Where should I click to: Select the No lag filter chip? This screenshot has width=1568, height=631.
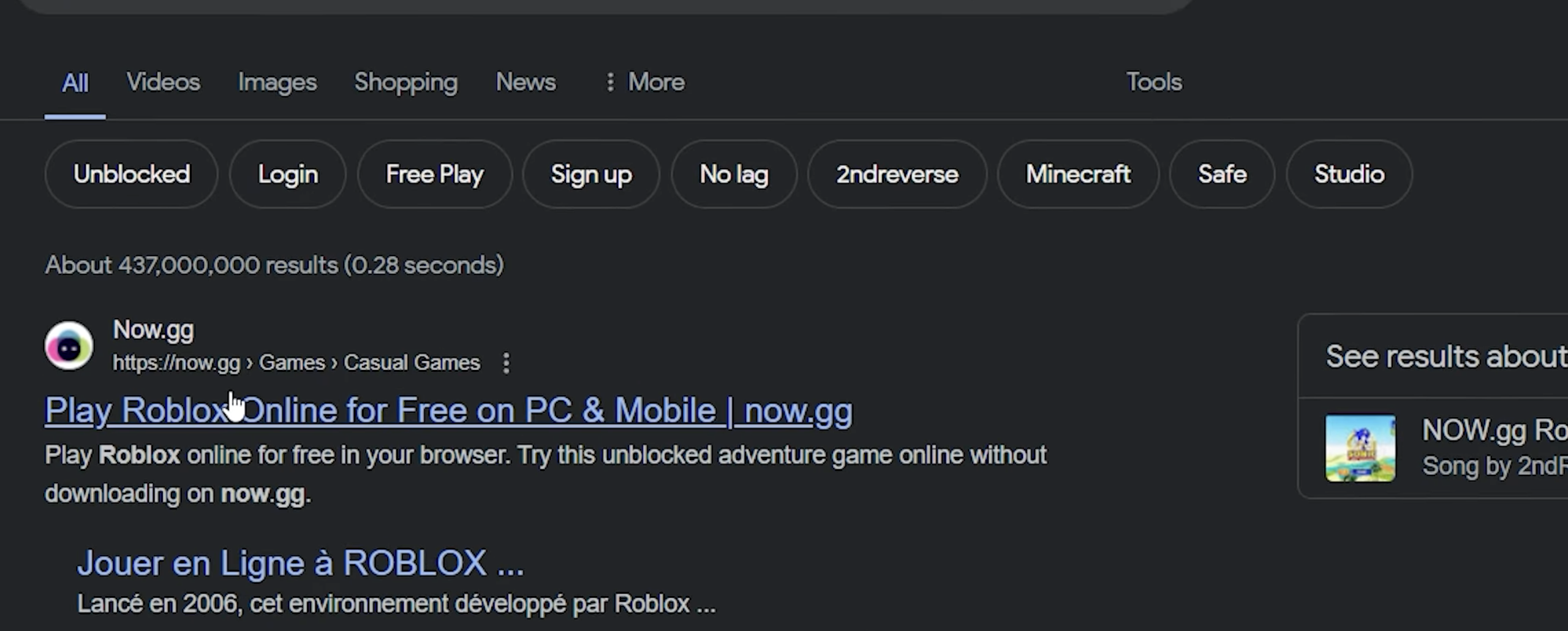pos(734,175)
